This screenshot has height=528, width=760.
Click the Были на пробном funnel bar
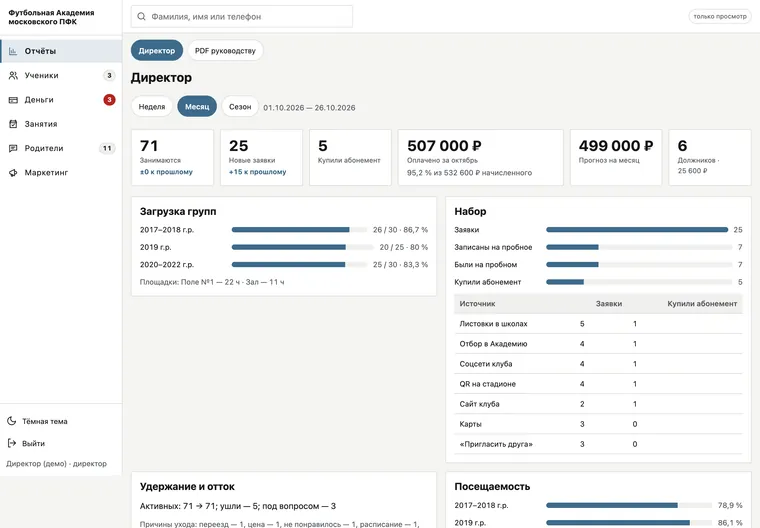coord(639,265)
